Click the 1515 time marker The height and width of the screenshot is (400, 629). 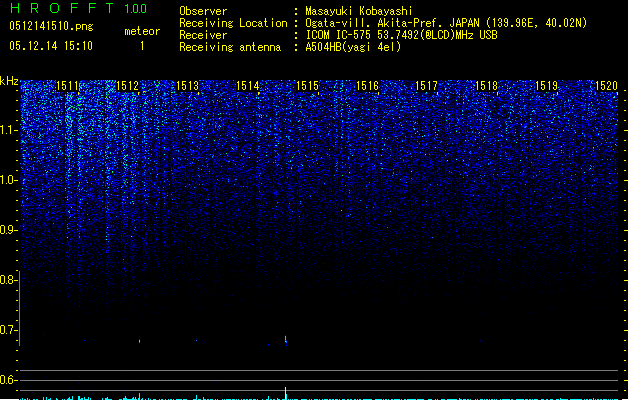click(307, 86)
